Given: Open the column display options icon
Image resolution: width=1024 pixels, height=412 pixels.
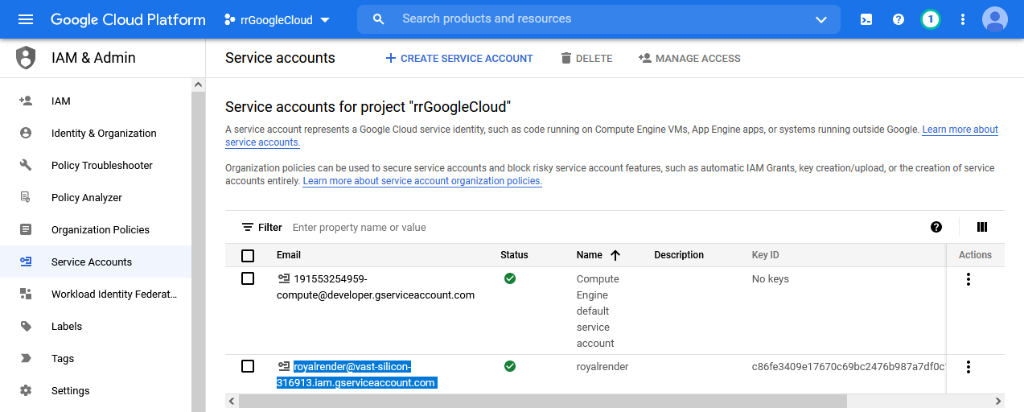Looking at the screenshot, I should point(982,227).
